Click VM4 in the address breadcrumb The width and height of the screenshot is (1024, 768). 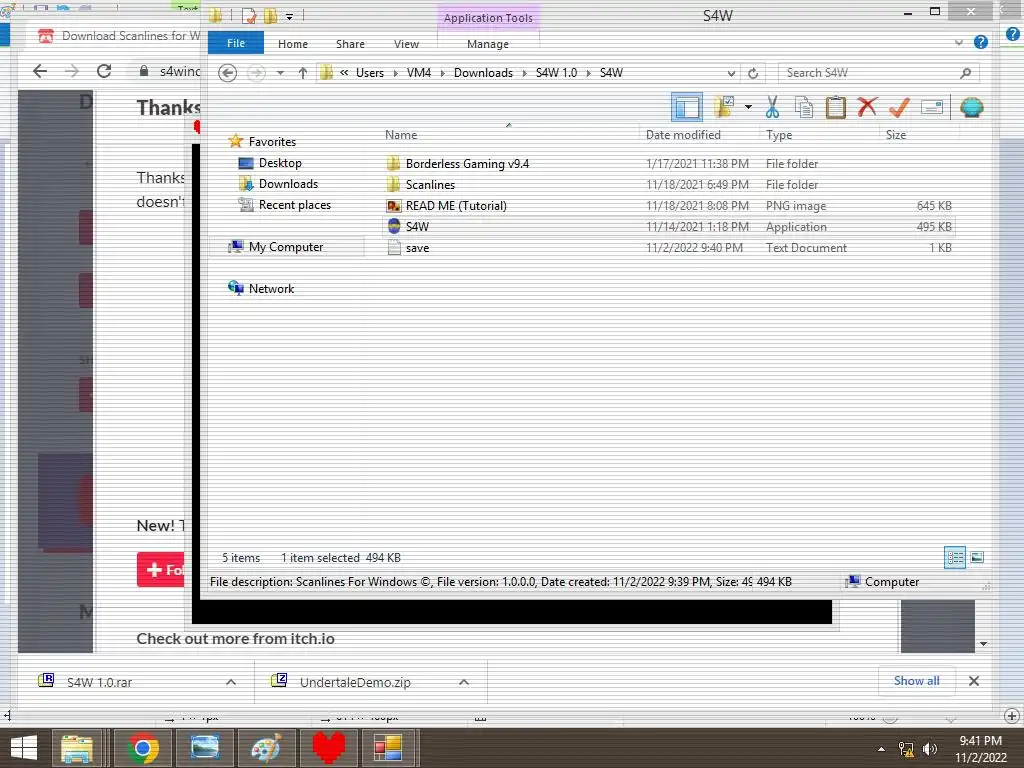[419, 72]
